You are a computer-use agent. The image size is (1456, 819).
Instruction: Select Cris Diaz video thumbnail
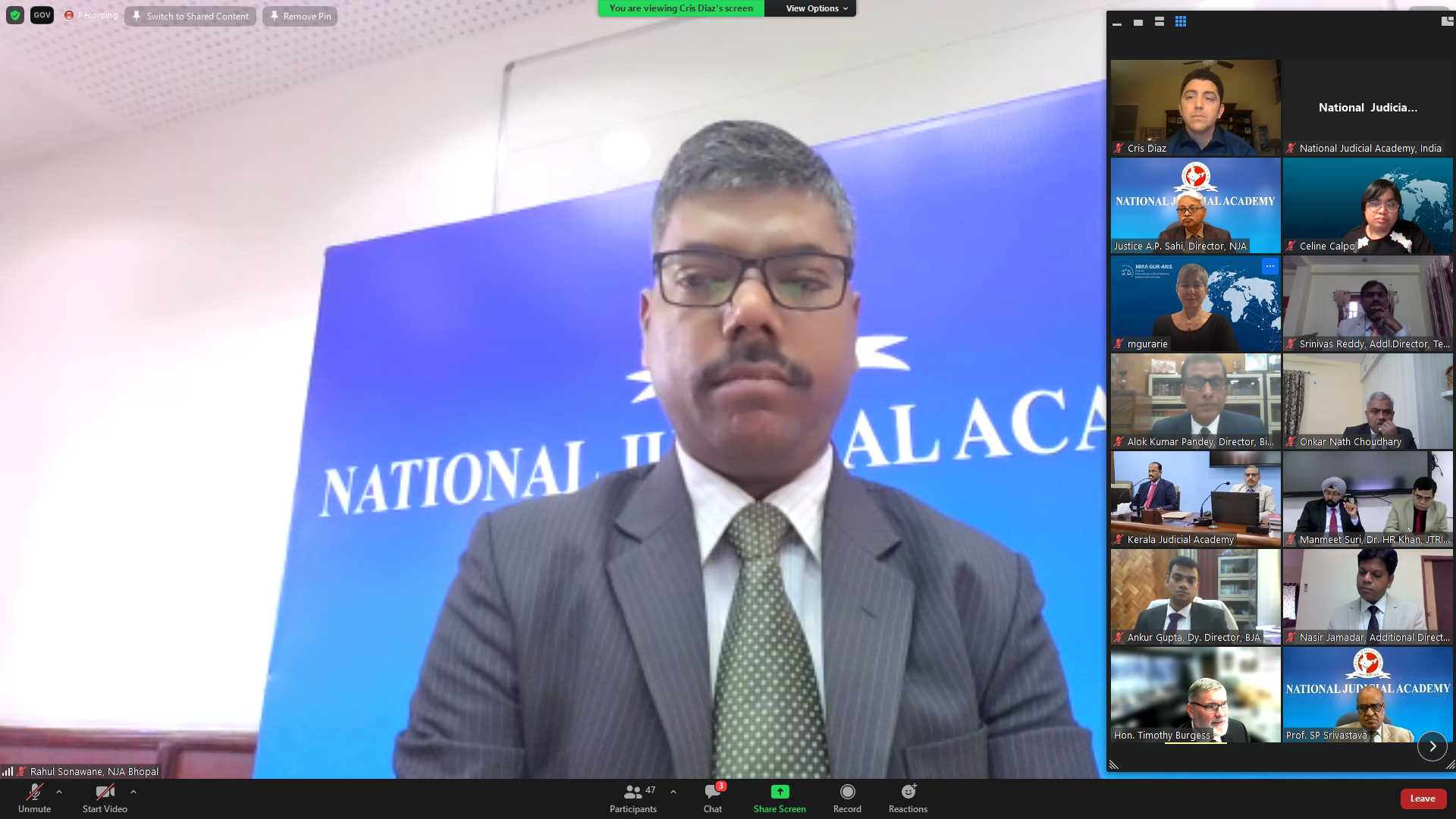click(x=1196, y=108)
